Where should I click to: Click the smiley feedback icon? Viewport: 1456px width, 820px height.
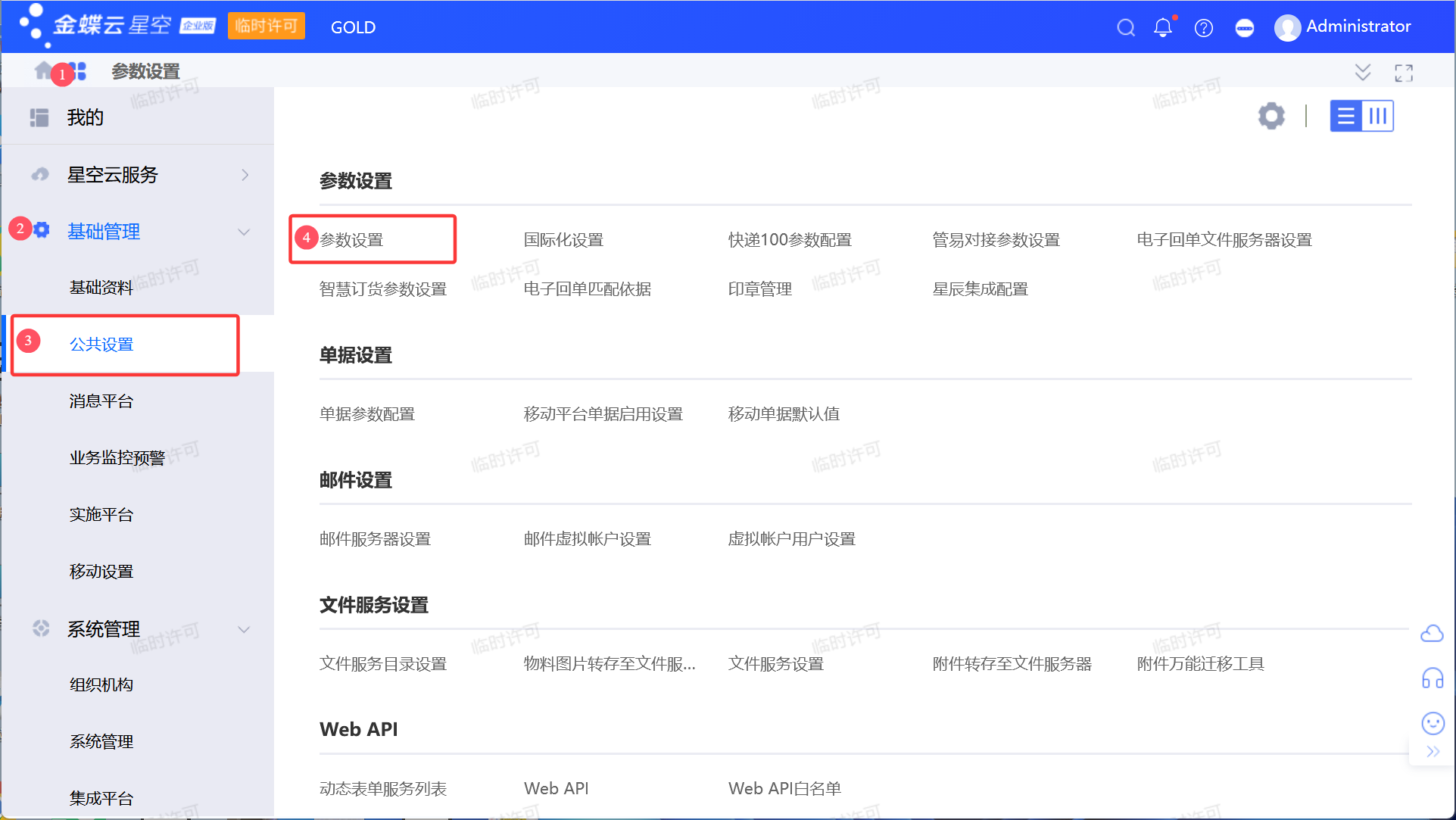[1433, 723]
